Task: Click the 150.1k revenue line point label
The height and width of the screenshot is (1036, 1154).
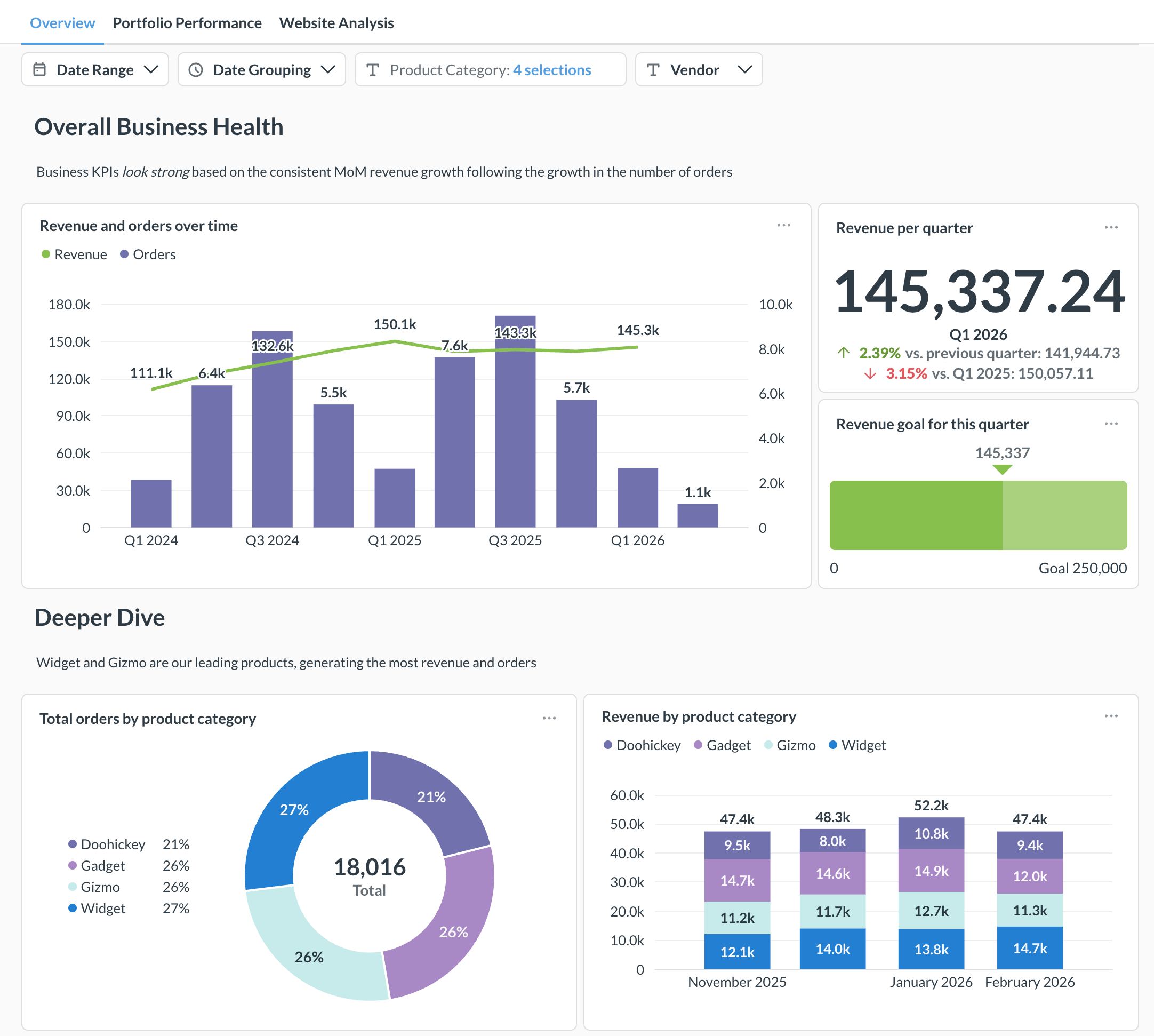Action: click(x=394, y=324)
